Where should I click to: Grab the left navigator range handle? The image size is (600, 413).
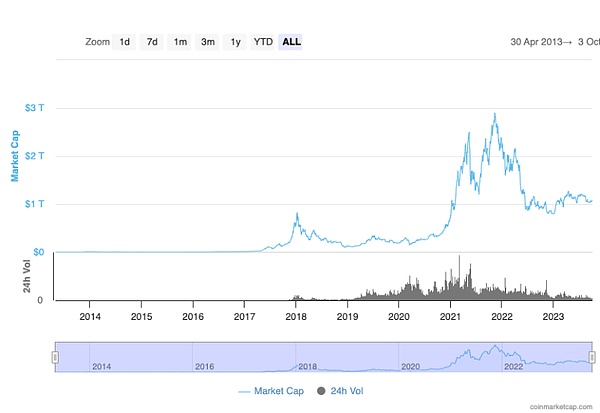[x=55, y=357]
